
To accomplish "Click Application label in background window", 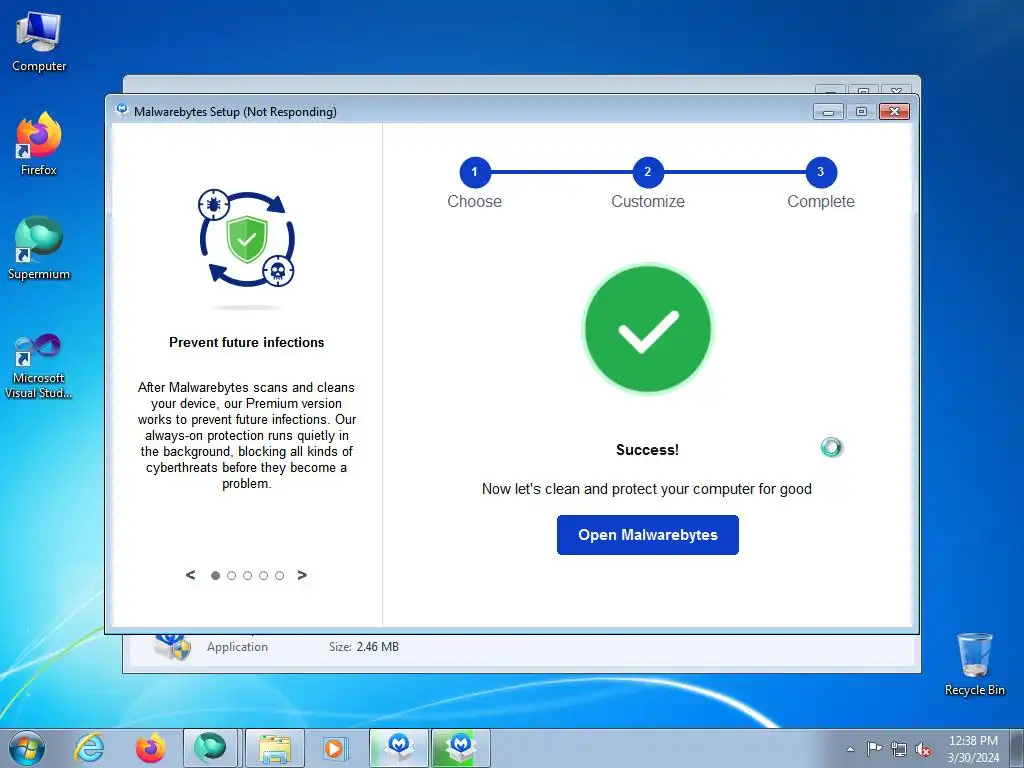I will point(237,647).
